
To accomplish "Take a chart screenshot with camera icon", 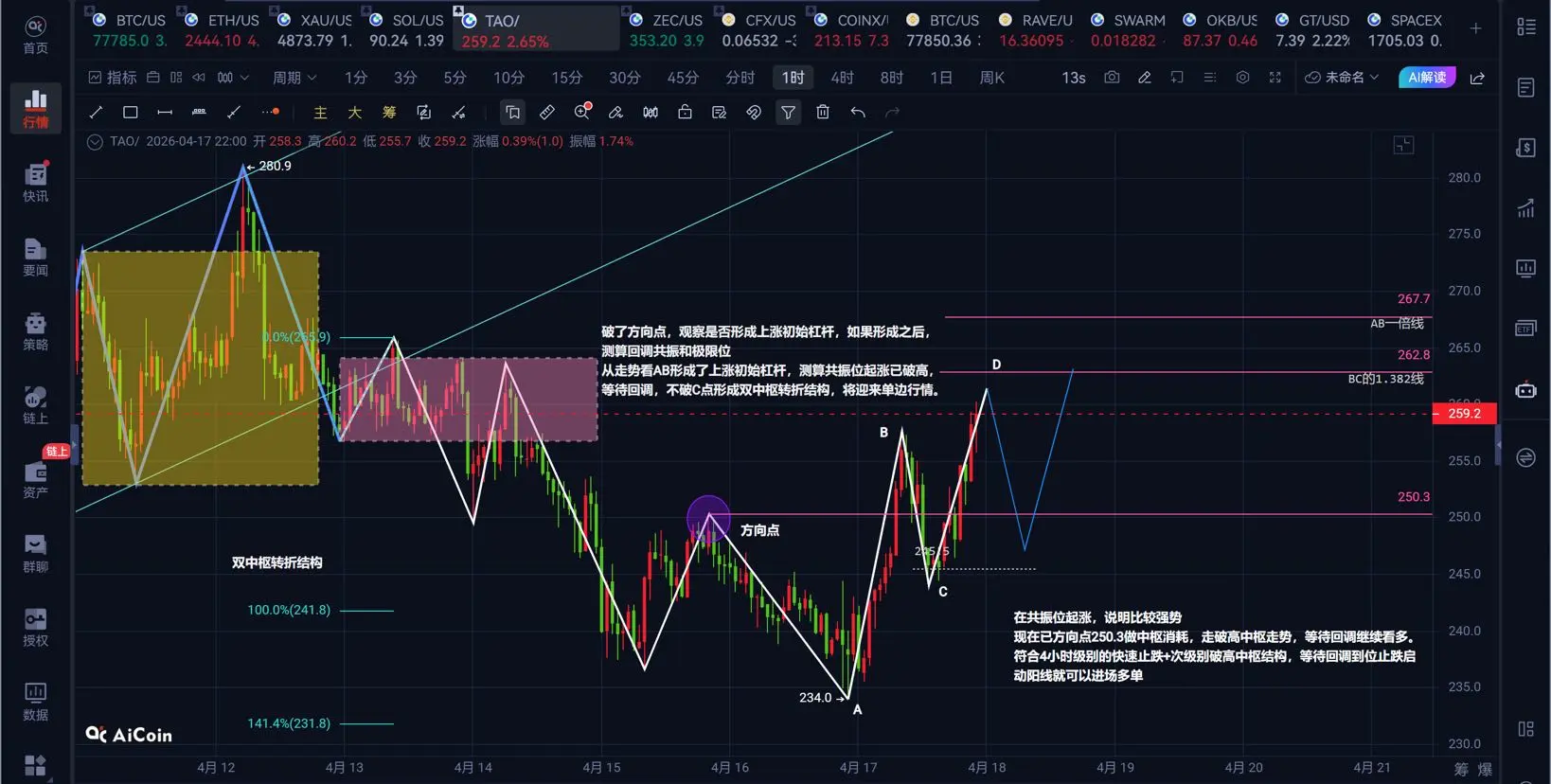I will [x=1112, y=78].
